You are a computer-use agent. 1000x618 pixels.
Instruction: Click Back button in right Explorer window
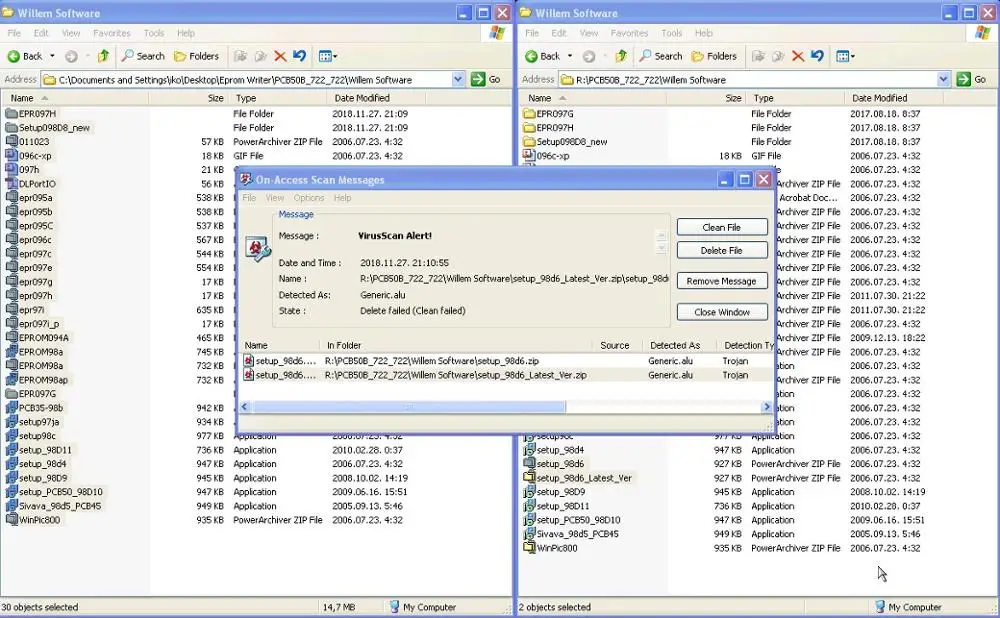pos(543,56)
